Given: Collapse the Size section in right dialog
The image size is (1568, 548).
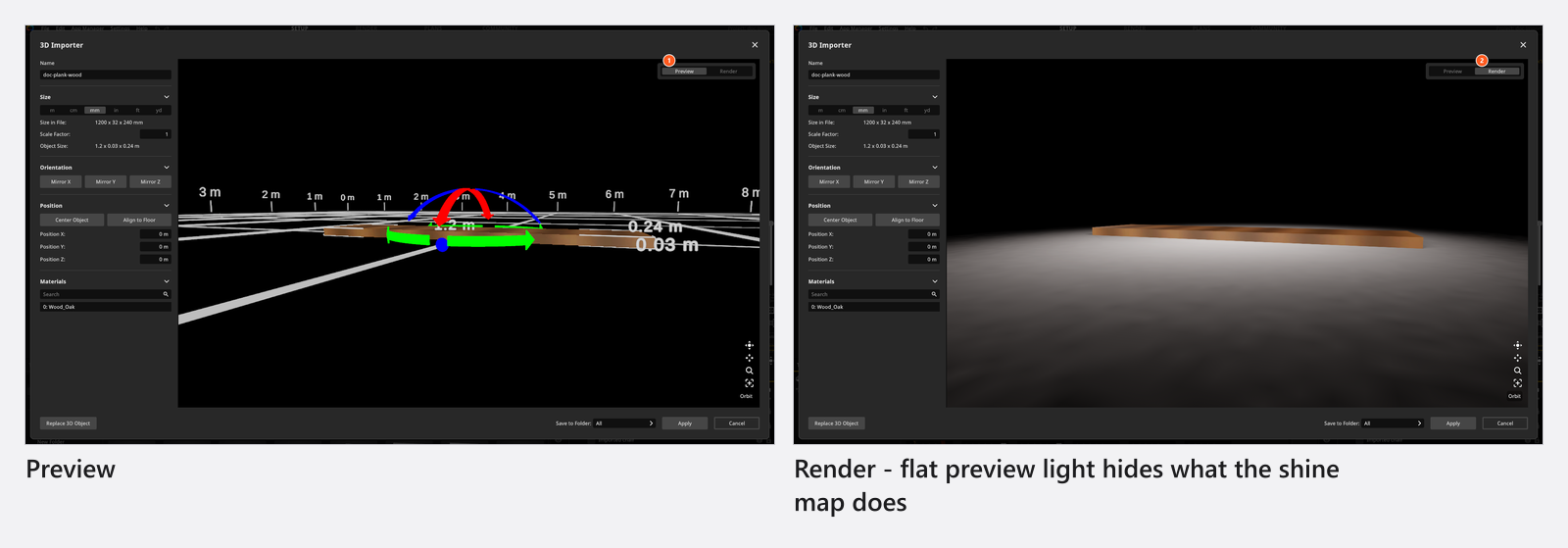Looking at the screenshot, I should pyautogui.click(x=935, y=97).
